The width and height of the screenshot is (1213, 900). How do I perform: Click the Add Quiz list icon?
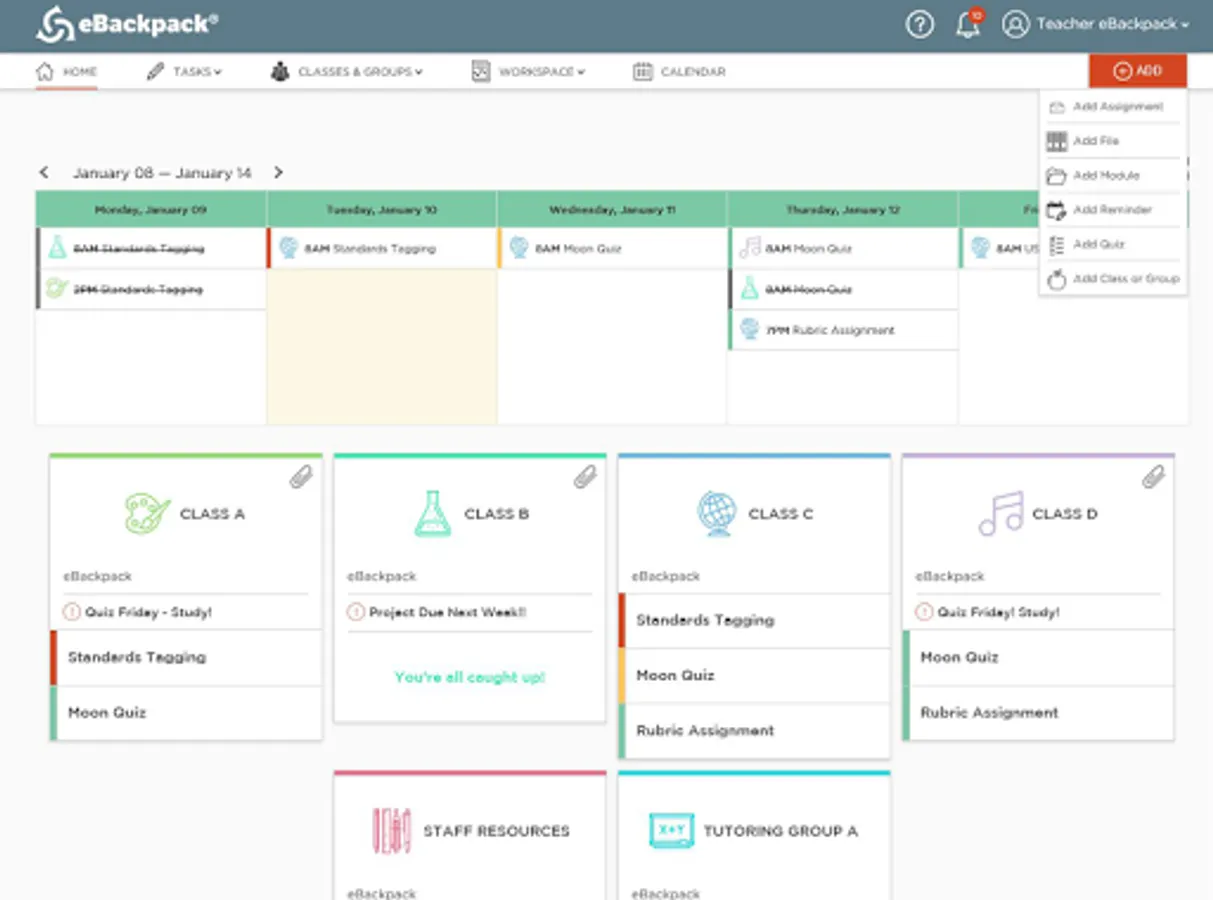click(x=1057, y=245)
